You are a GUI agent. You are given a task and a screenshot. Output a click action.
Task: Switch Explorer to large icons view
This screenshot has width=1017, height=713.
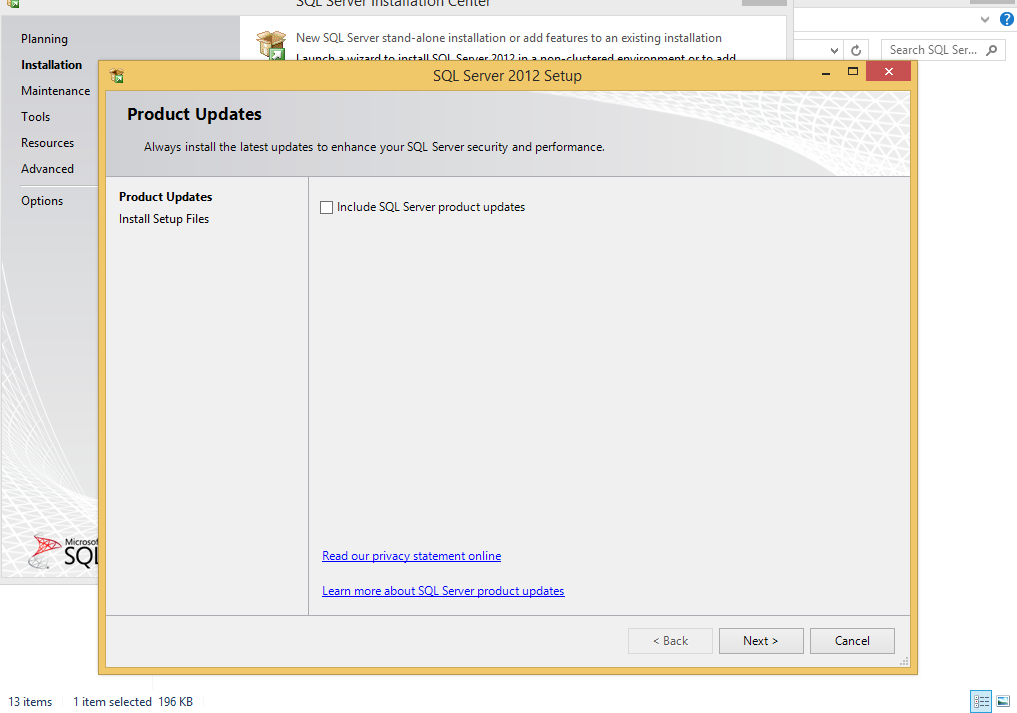click(x=1003, y=701)
